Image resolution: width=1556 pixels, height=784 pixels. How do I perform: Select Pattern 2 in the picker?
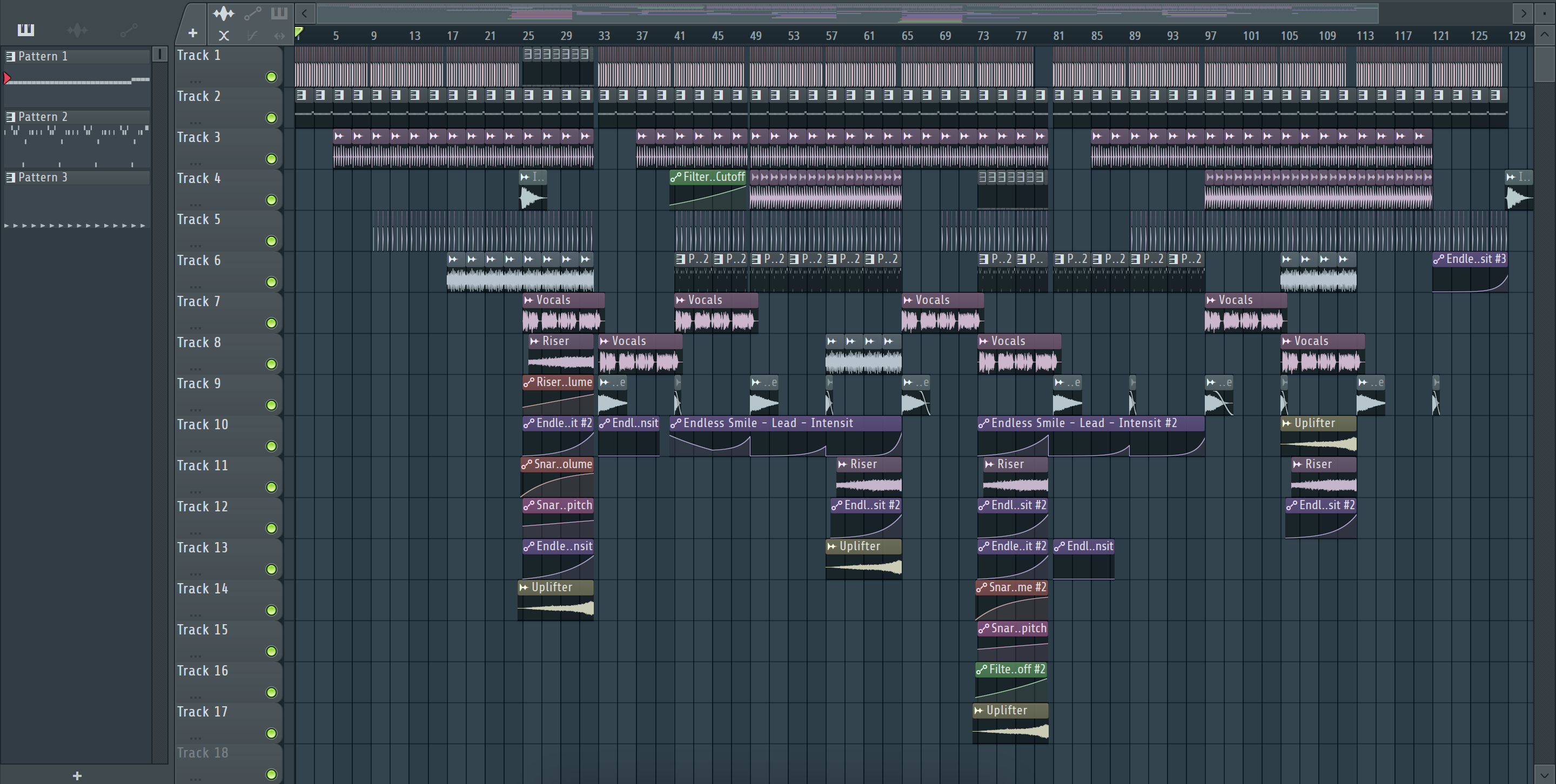click(x=77, y=117)
